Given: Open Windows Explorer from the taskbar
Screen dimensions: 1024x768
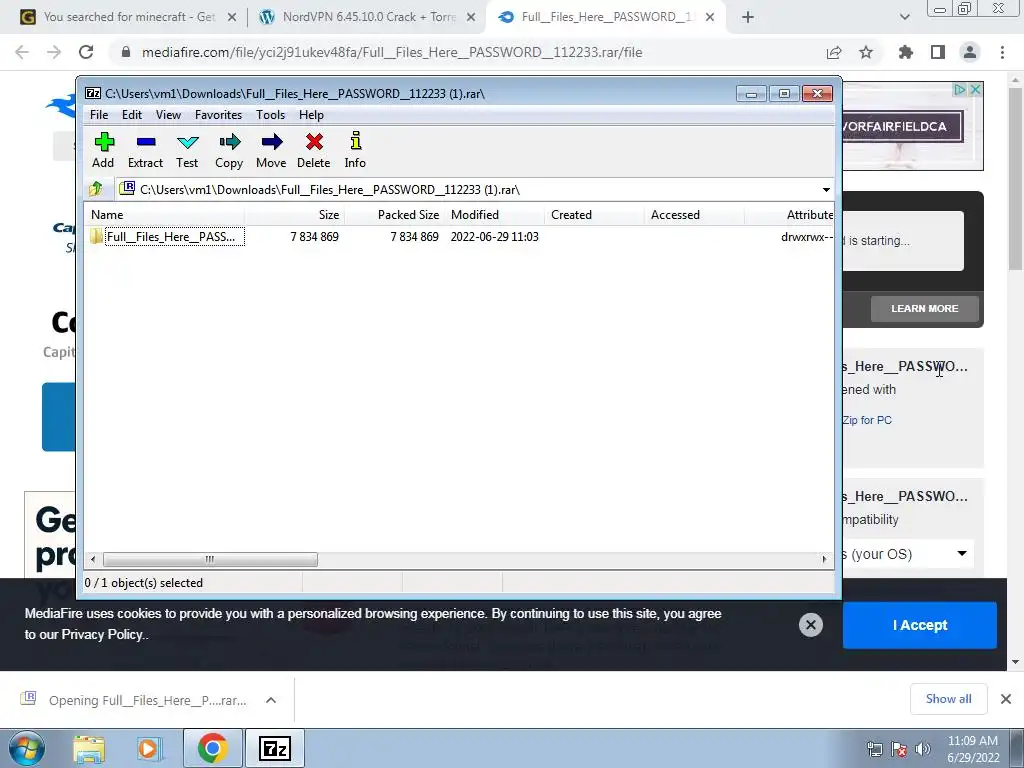Looking at the screenshot, I should [x=89, y=749].
